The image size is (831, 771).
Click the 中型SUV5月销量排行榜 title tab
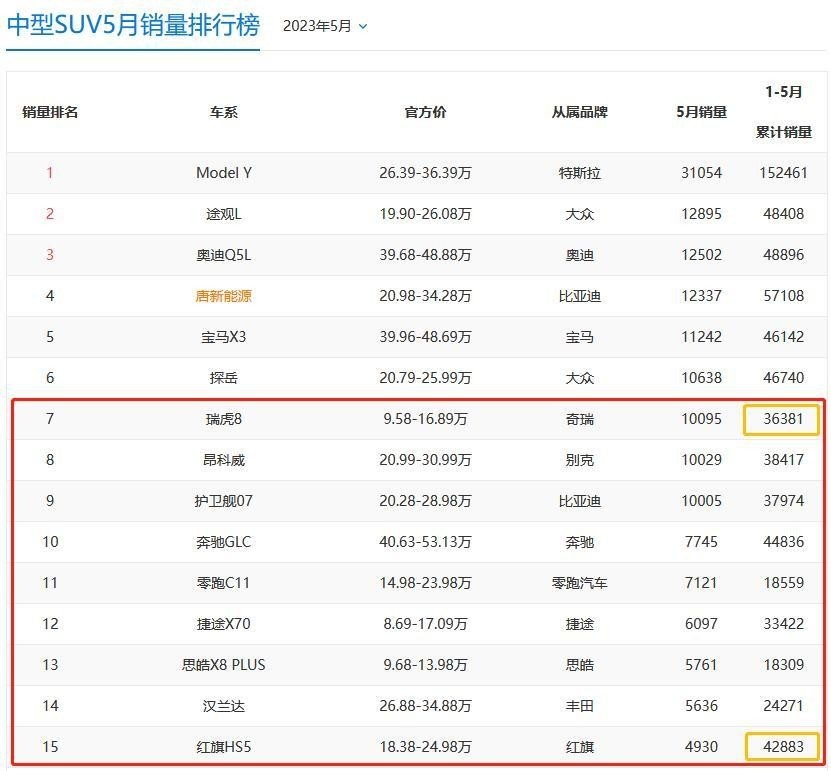[133, 25]
